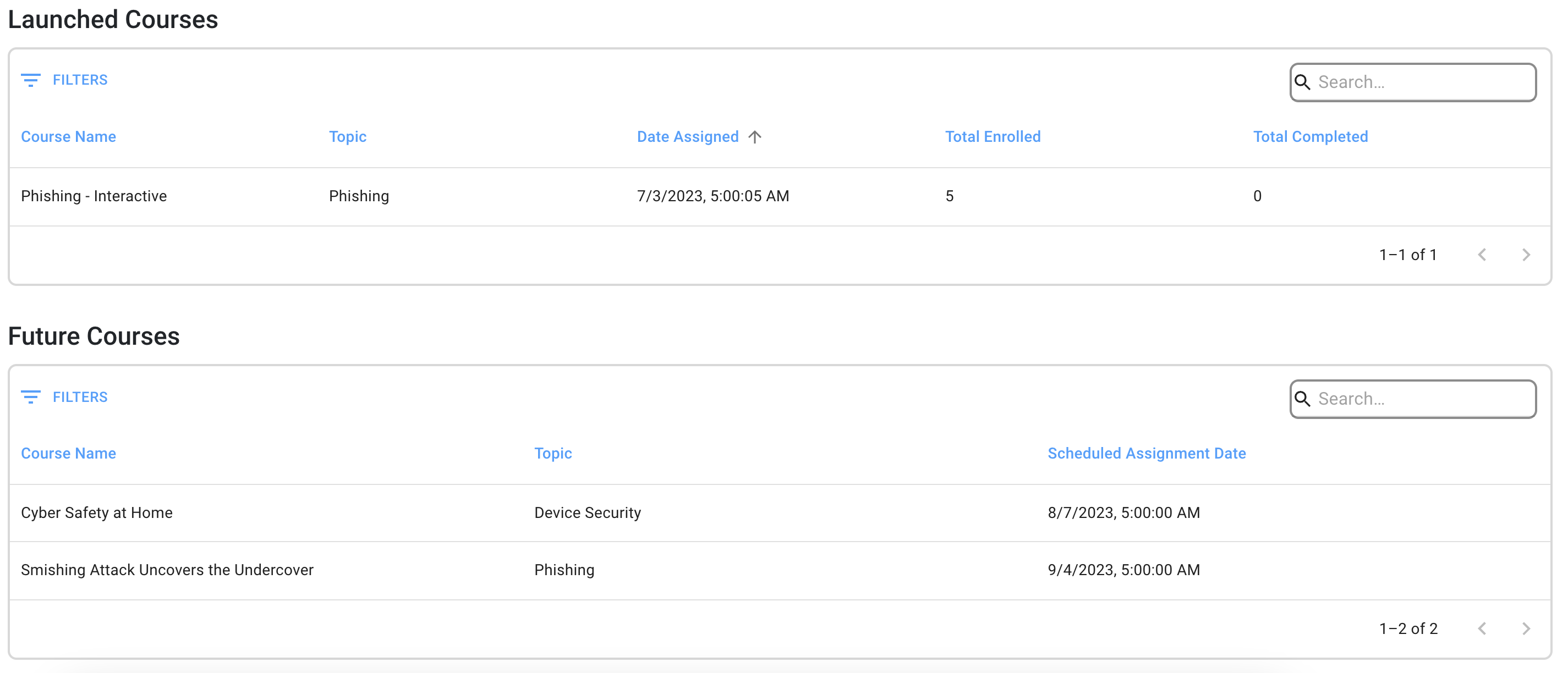Sort Launched Courses by Total Completed

[x=1310, y=137]
